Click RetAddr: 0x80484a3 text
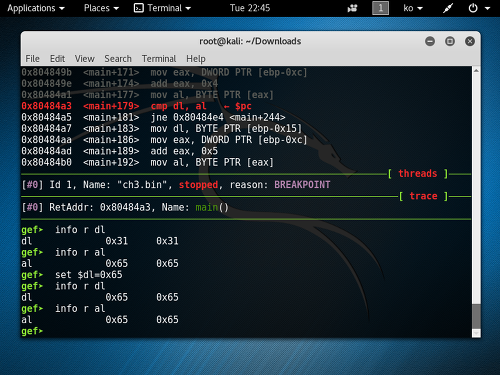Screen dimensions: 500x375 coord(100,207)
